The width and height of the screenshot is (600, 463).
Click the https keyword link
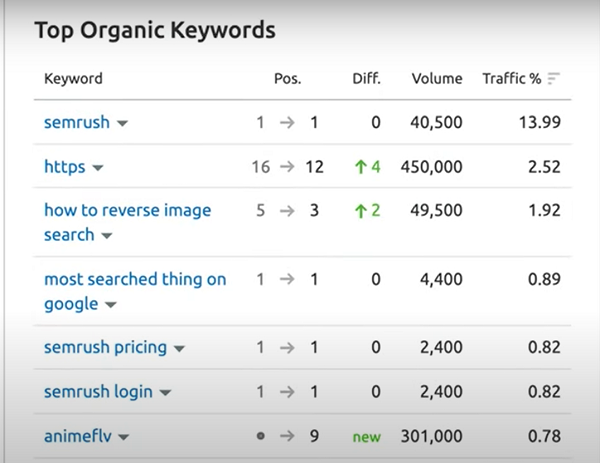tap(65, 166)
